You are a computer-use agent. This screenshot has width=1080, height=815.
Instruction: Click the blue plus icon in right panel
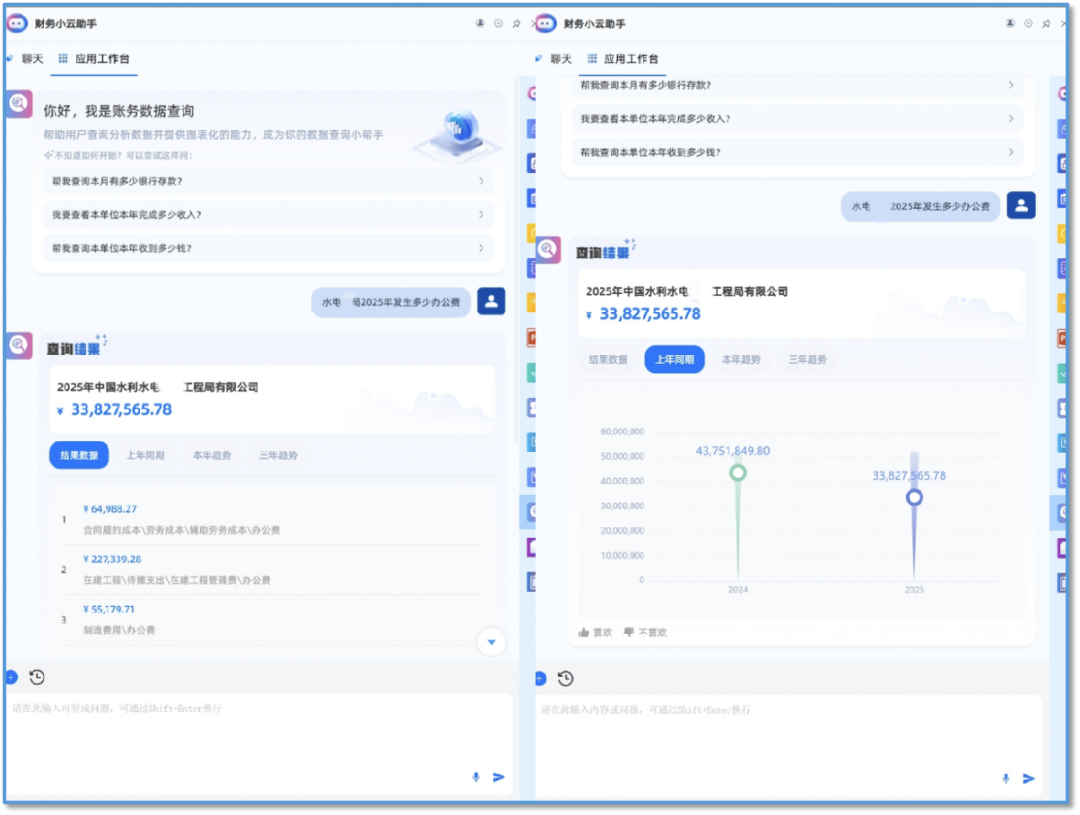click(540, 679)
